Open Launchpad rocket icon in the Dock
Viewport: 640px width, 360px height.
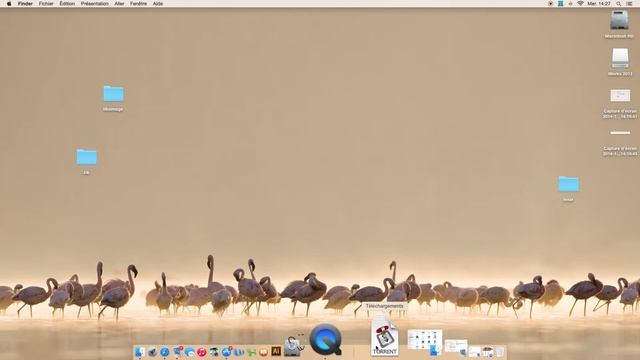[x=152, y=351]
